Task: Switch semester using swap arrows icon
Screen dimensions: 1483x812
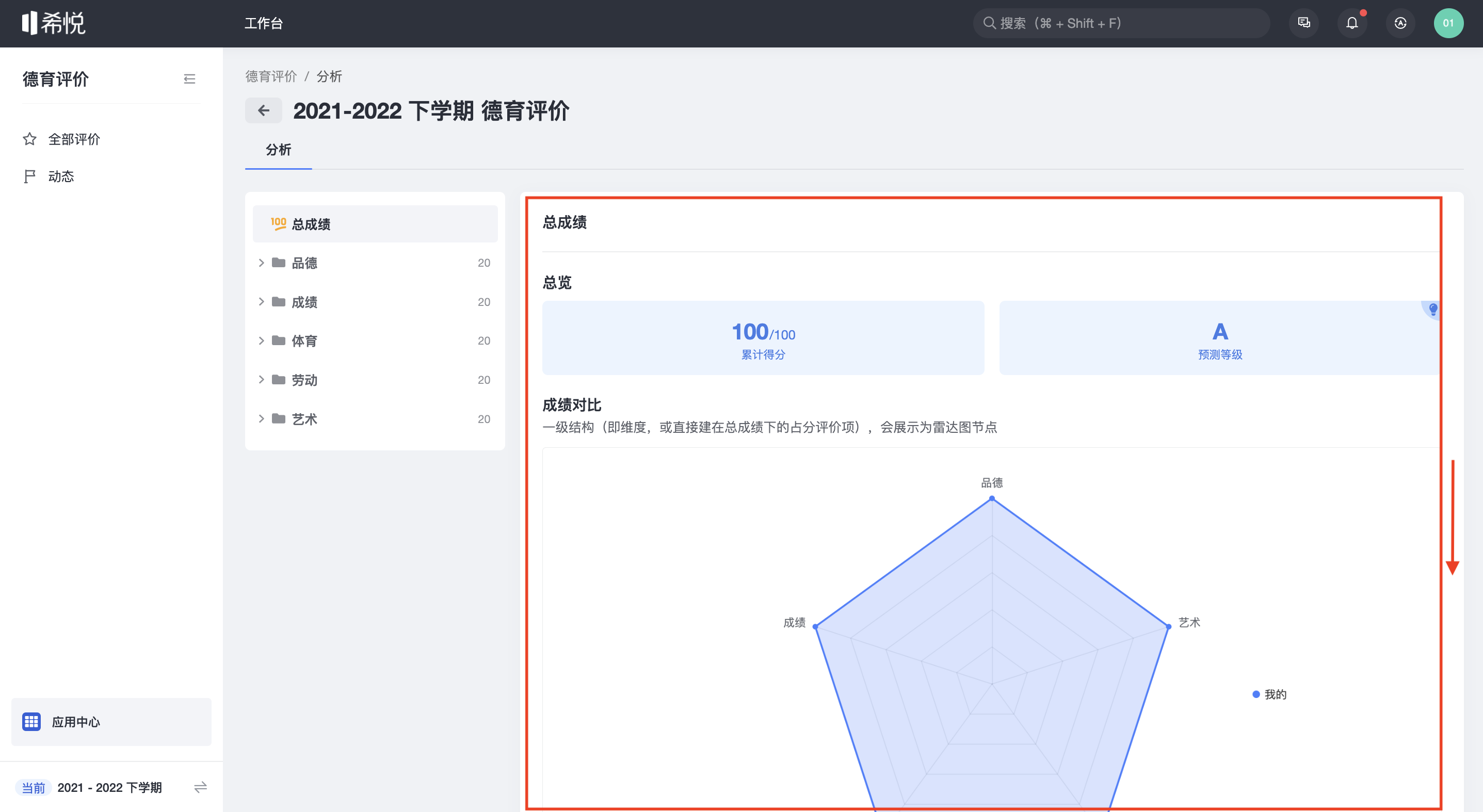Action: click(x=200, y=787)
